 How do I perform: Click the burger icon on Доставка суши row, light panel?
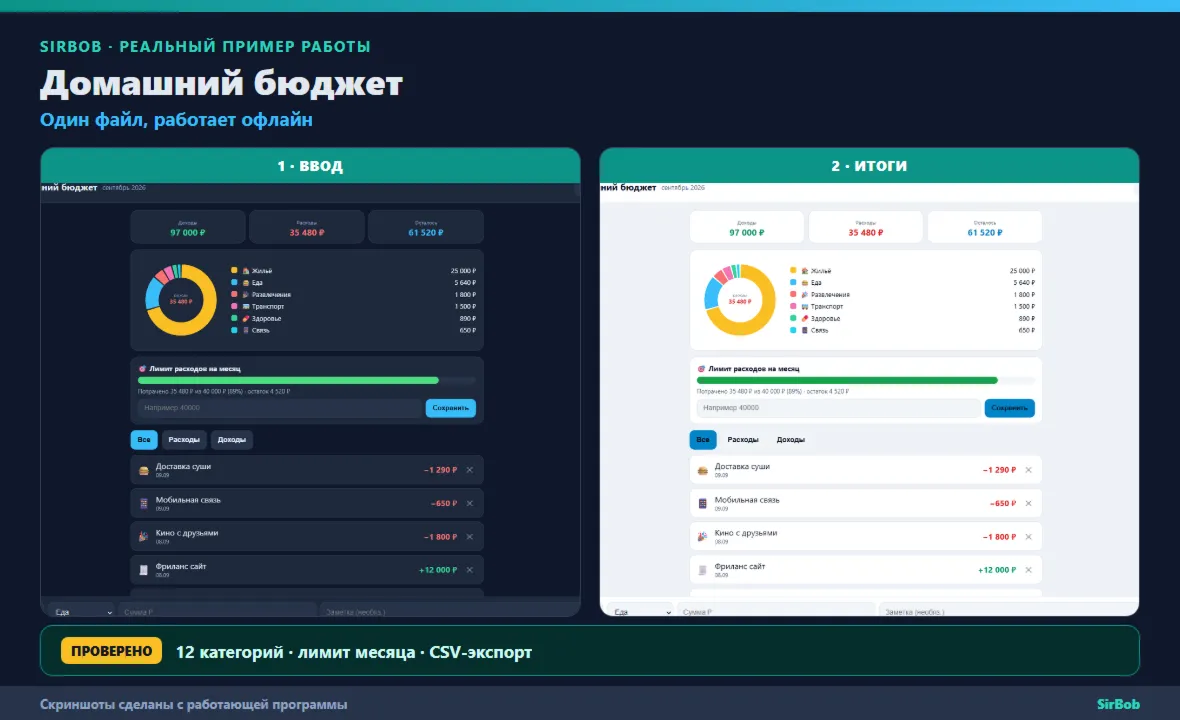(x=702, y=470)
